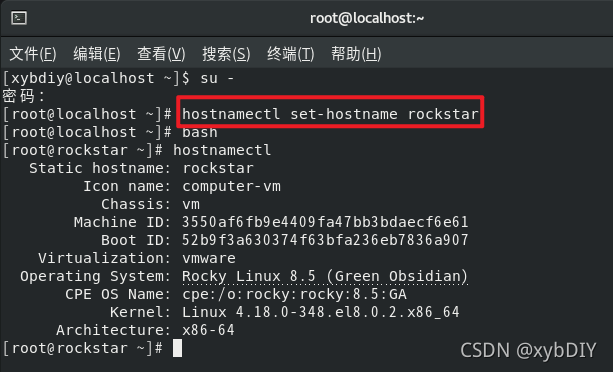Viewport: 613px width, 372px height.
Task: Open the 帮助(H) menu
Action: [x=356, y=54]
